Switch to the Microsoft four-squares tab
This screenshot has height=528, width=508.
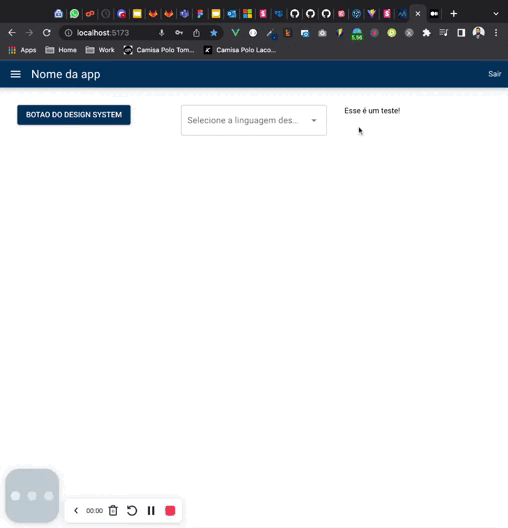tap(247, 14)
